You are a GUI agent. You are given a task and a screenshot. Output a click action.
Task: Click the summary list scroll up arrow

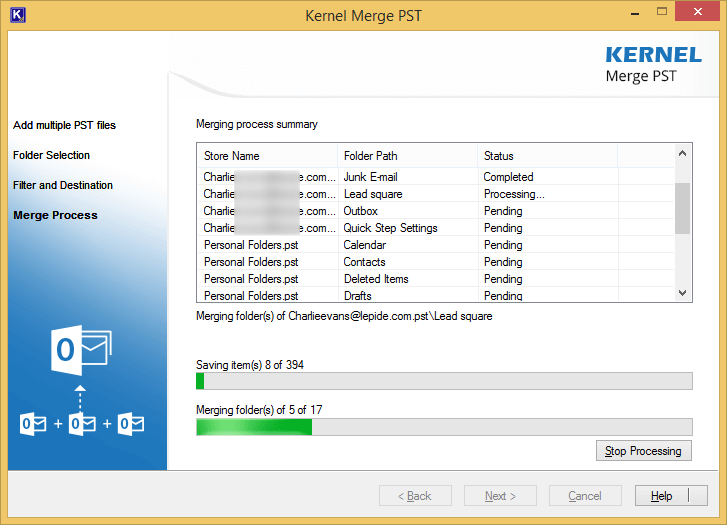(682, 153)
